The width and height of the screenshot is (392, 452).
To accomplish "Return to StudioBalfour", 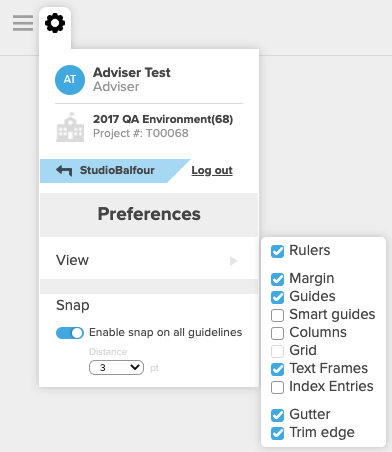I will click(115, 171).
